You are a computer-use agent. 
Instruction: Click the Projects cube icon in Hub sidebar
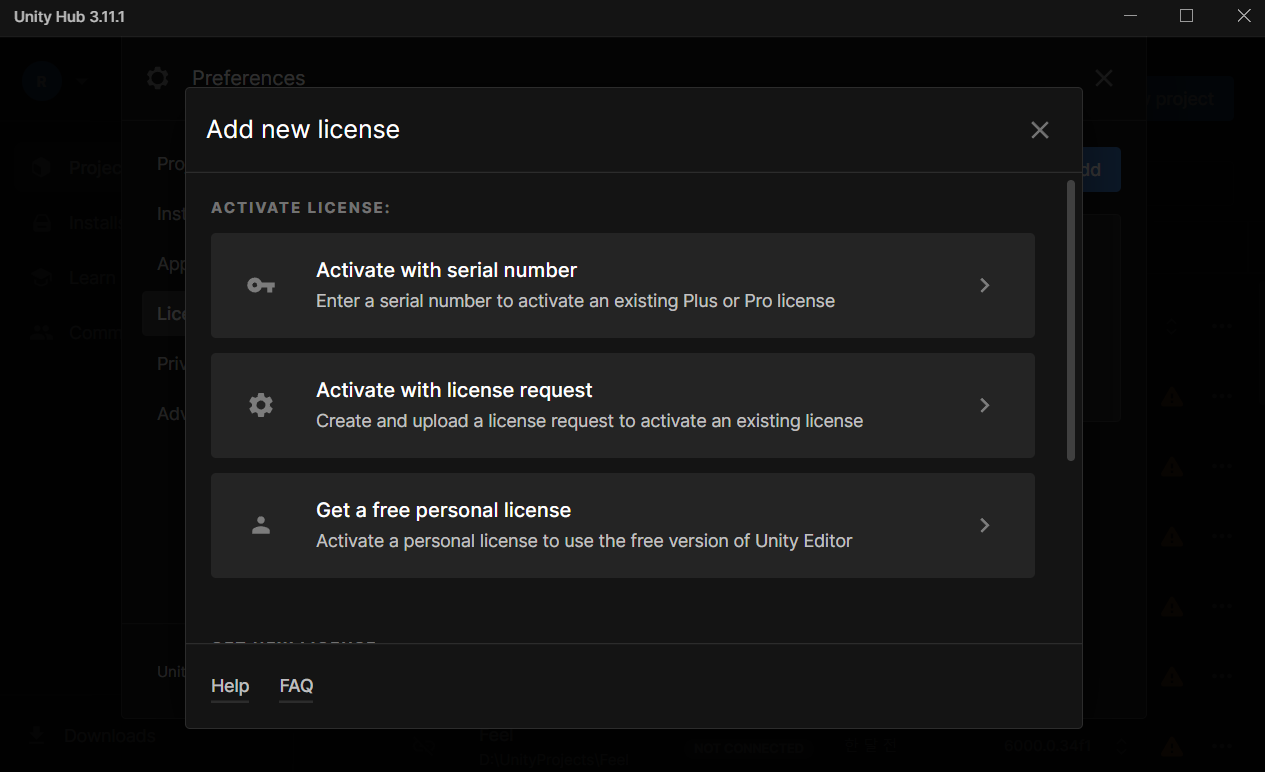(x=41, y=168)
